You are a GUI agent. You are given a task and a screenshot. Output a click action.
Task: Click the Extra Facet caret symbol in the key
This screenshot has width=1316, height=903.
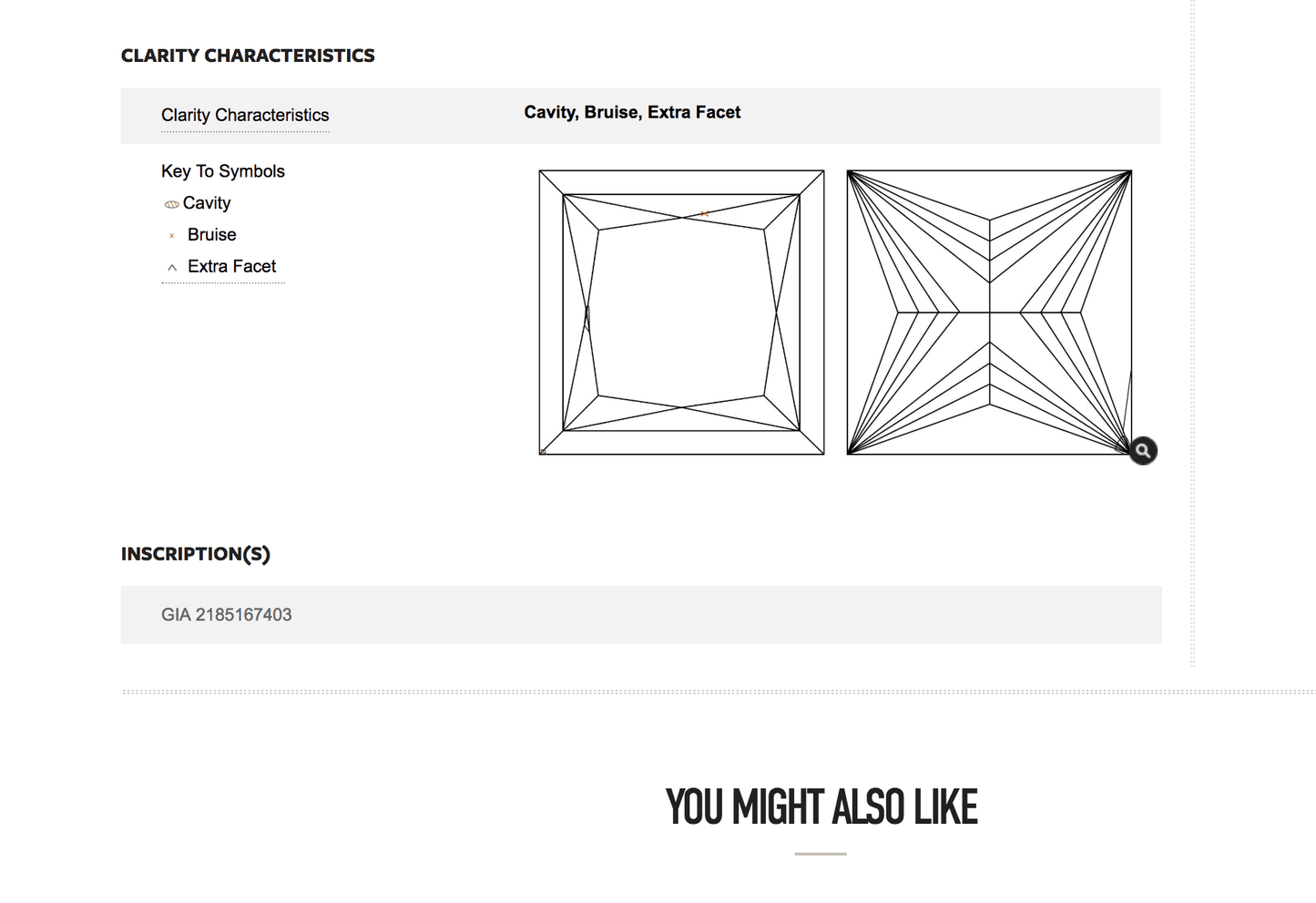[172, 268]
